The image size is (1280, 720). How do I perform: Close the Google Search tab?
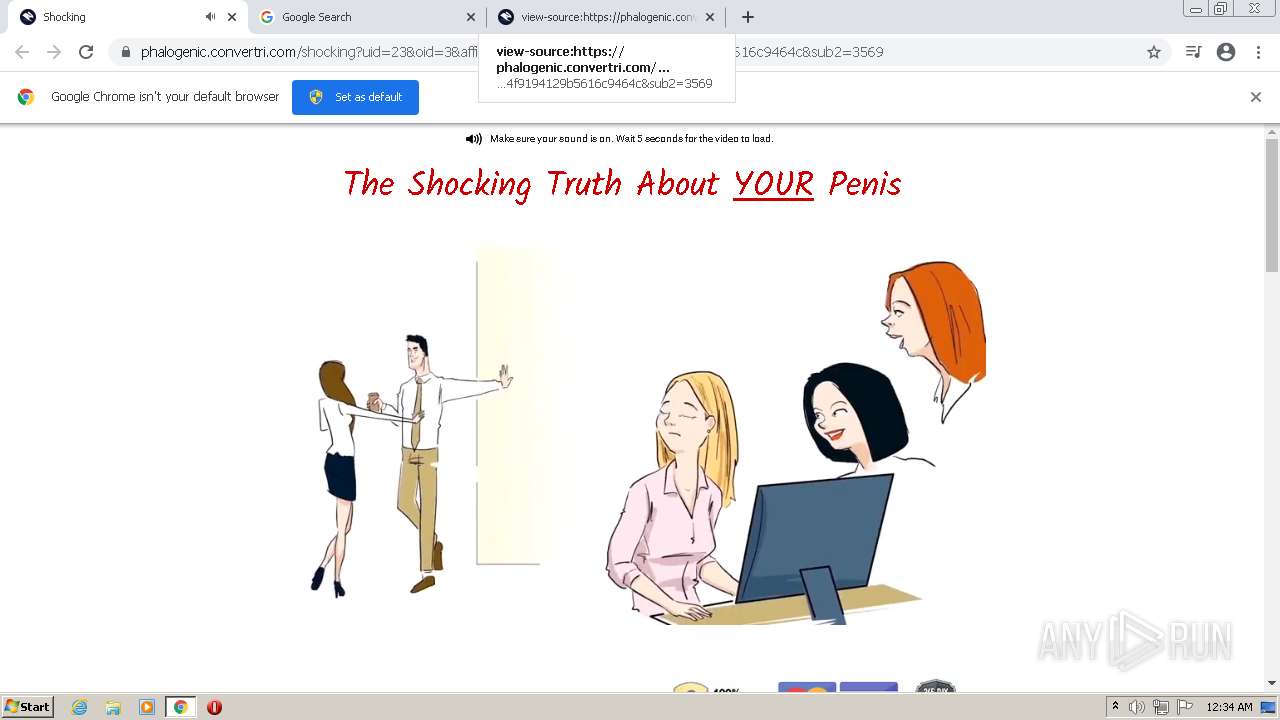pyautogui.click(x=471, y=17)
